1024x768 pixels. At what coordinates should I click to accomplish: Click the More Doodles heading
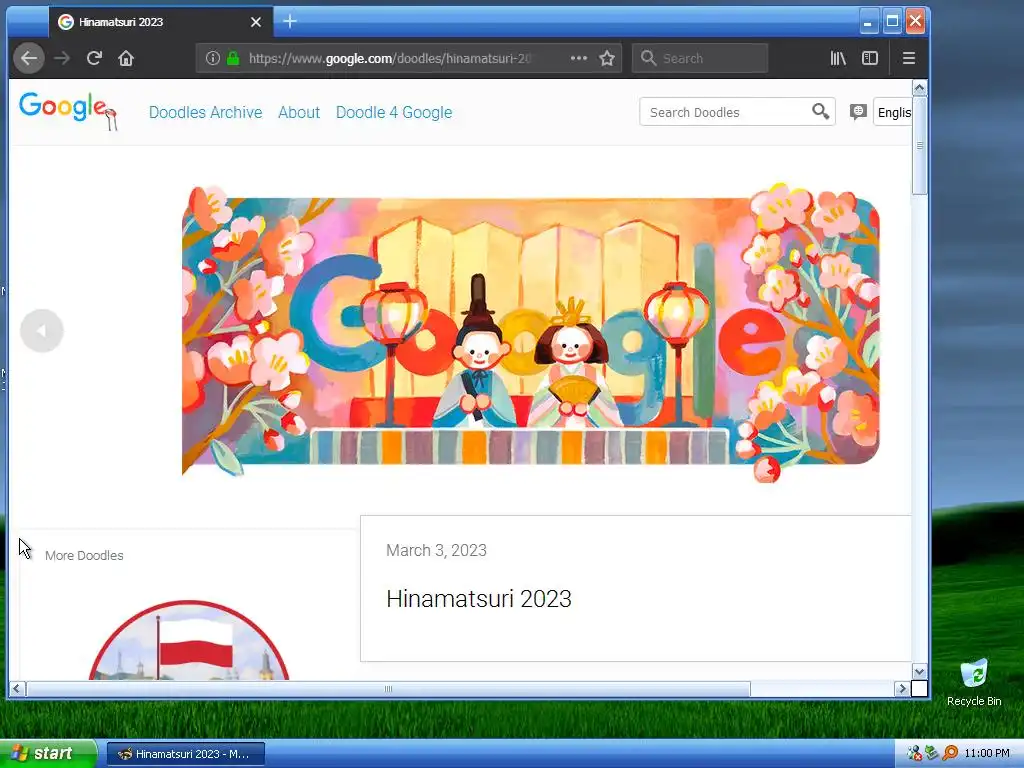84,556
